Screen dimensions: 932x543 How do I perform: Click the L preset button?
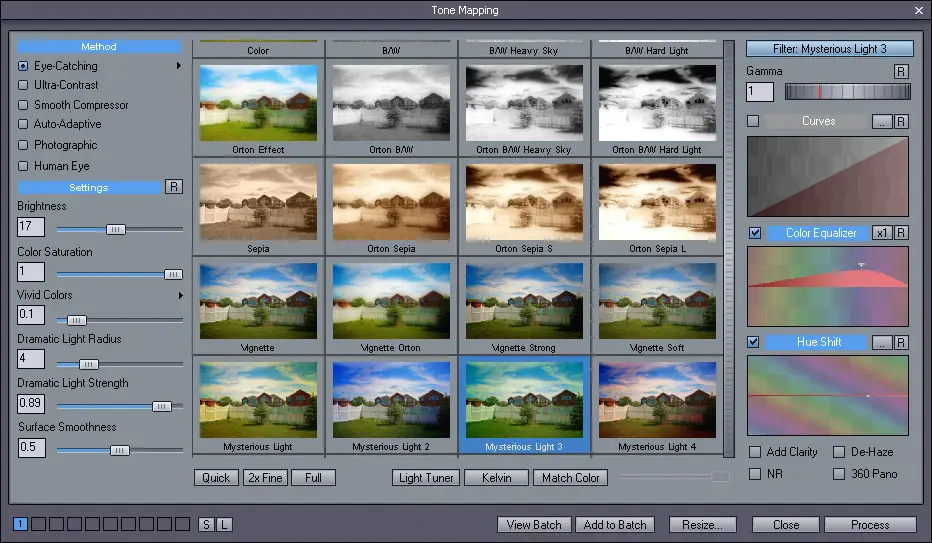[224, 525]
